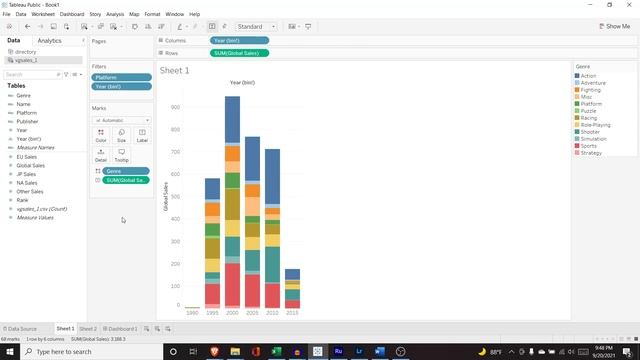
Task: Click the Role-Playing legend entry
Action: pos(596,125)
